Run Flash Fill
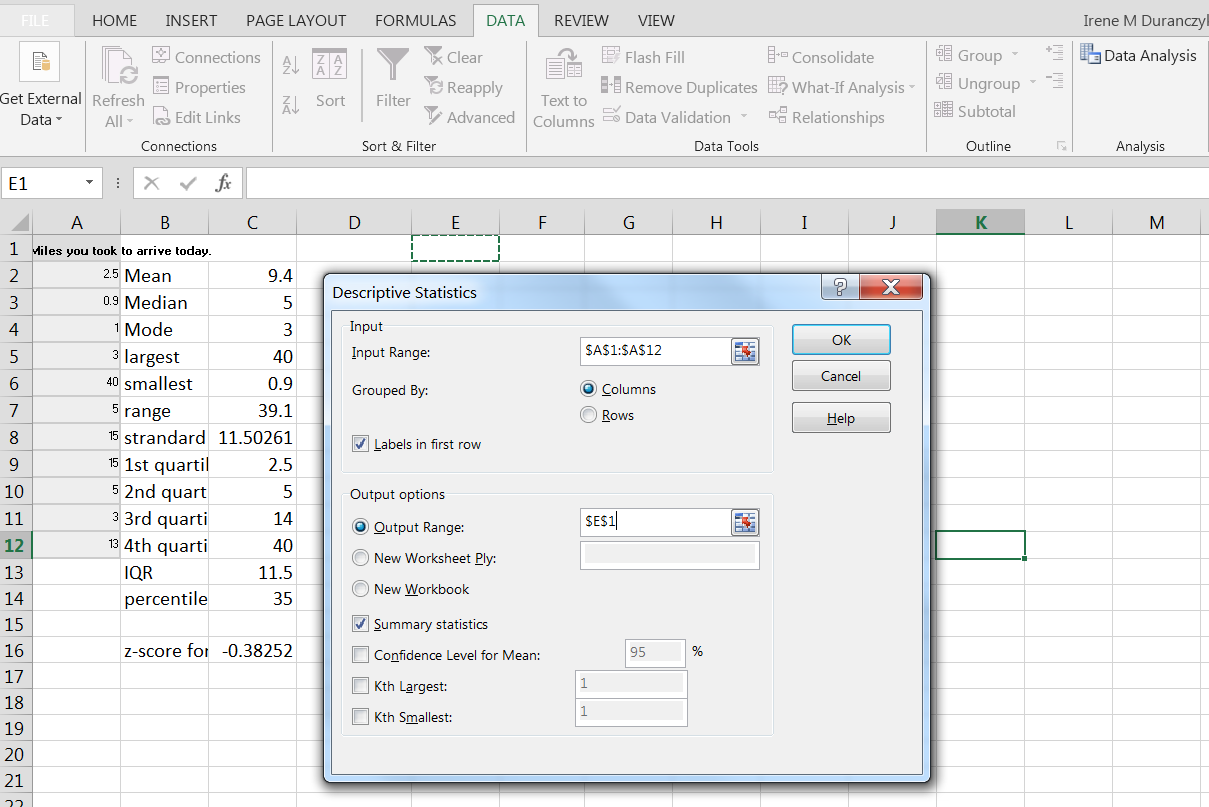The width and height of the screenshot is (1209, 807). coord(643,57)
